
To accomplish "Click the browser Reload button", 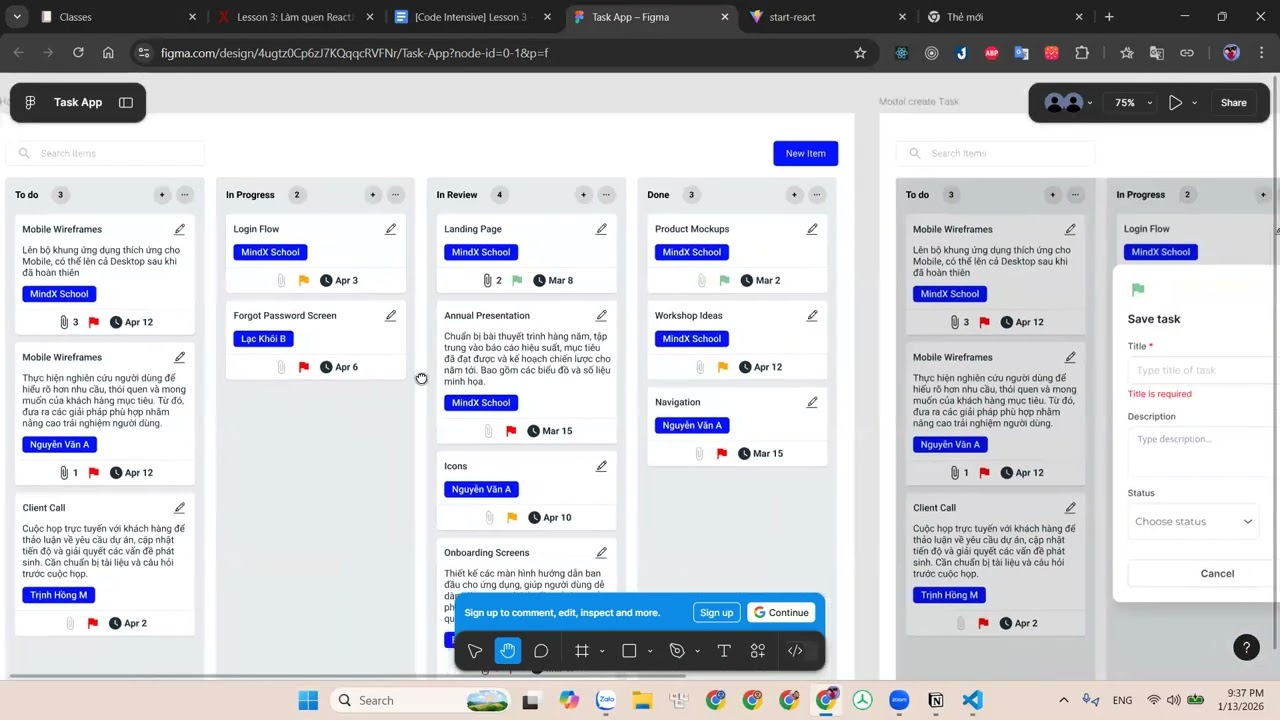I will (x=76, y=53).
